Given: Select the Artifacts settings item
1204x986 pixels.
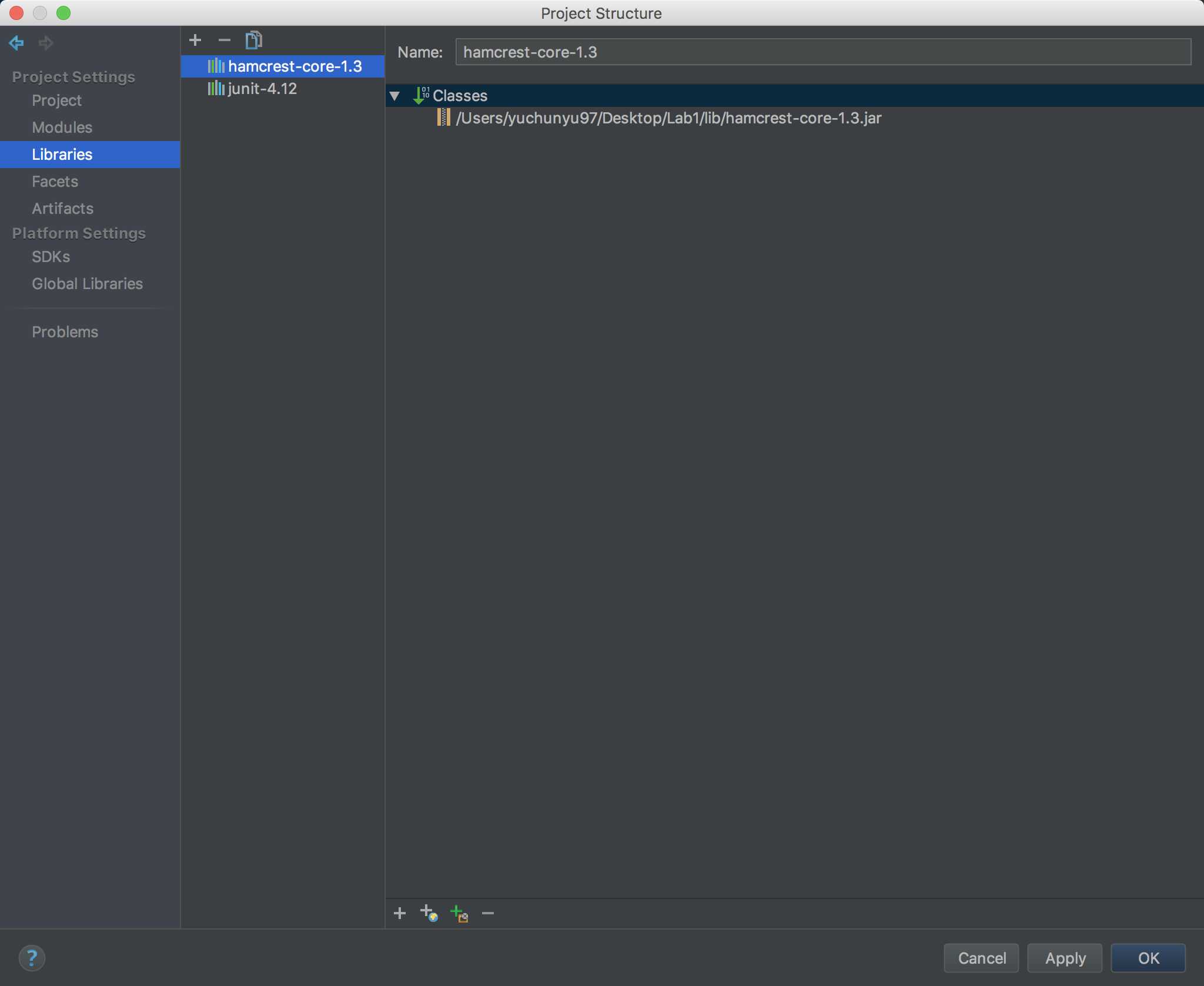Looking at the screenshot, I should pyautogui.click(x=62, y=207).
